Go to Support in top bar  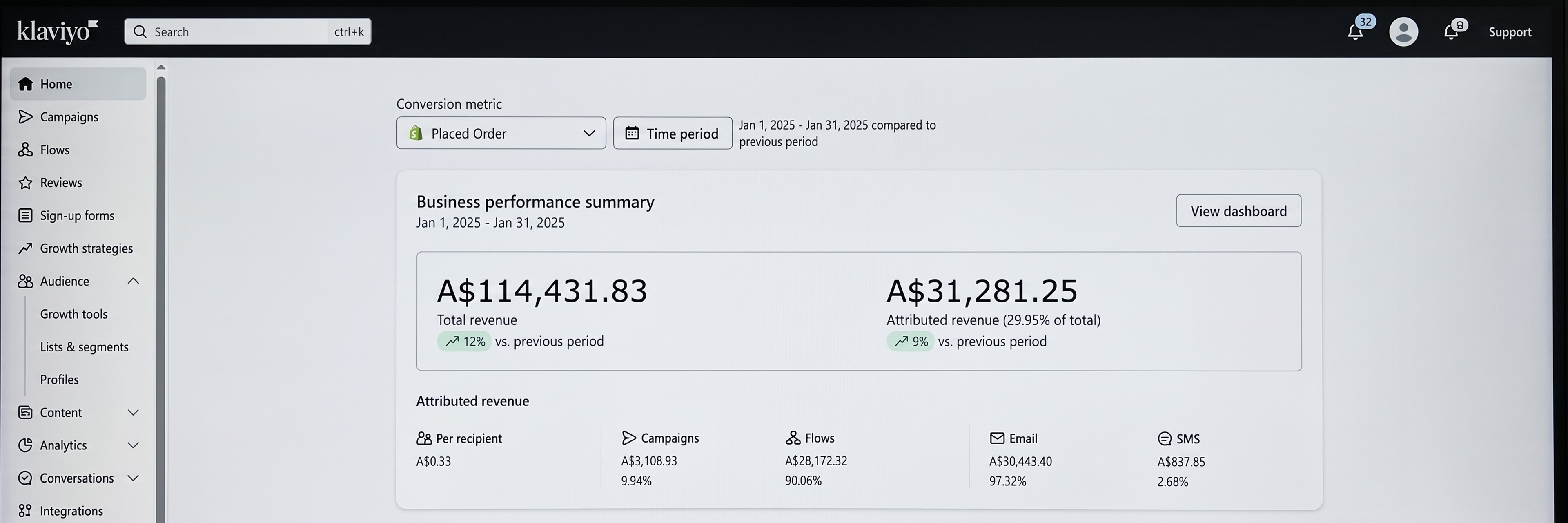pos(1510,32)
